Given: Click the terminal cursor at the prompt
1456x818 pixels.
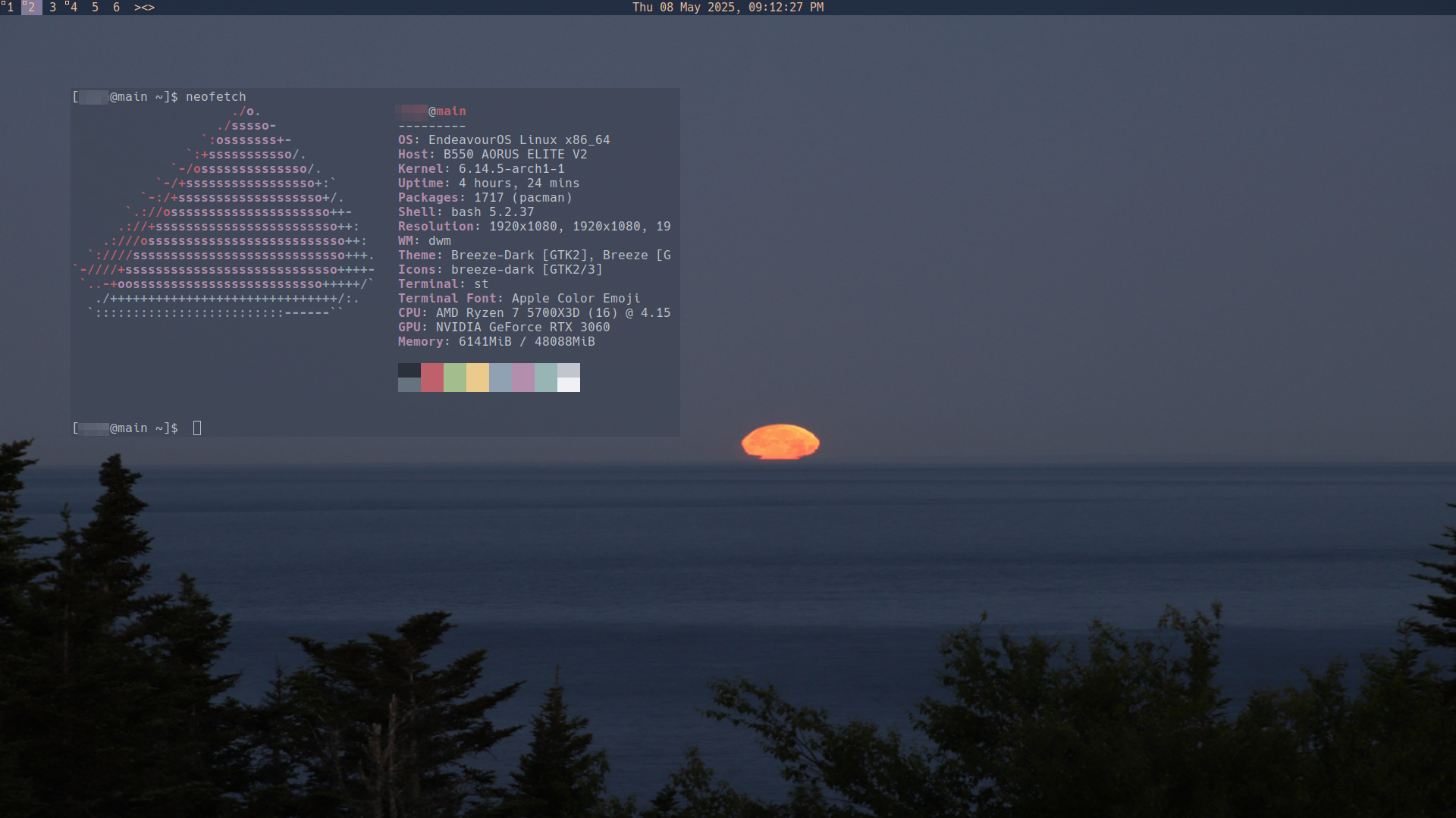Looking at the screenshot, I should 197,428.
